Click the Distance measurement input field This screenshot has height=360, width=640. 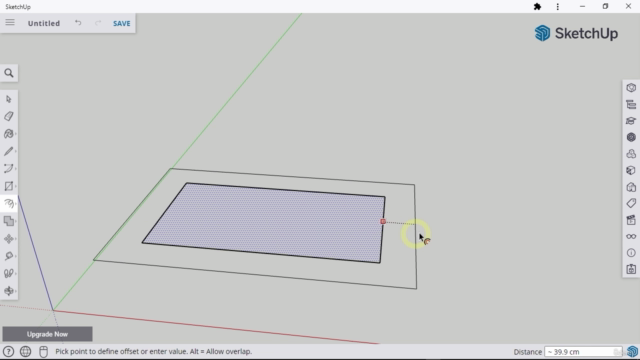(583, 352)
